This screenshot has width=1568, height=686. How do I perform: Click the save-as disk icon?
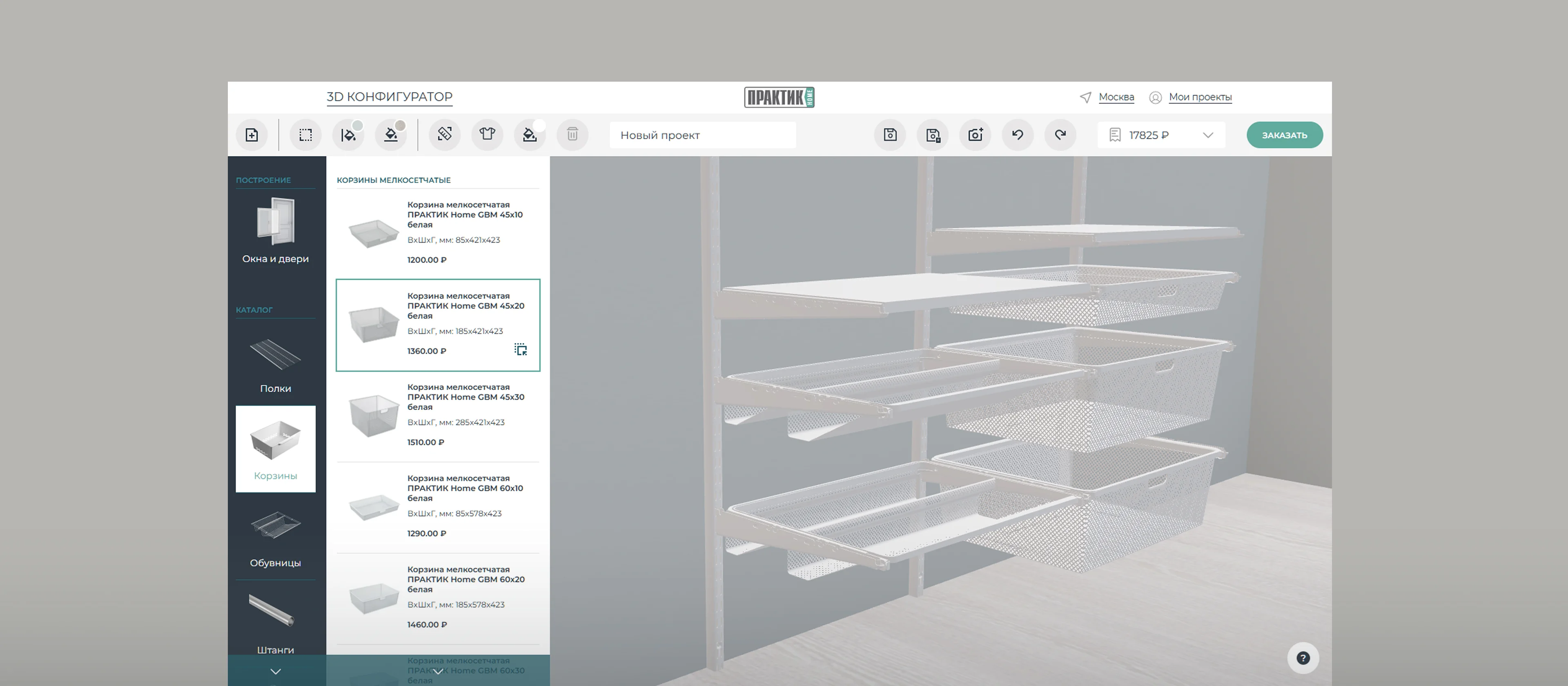click(x=933, y=135)
